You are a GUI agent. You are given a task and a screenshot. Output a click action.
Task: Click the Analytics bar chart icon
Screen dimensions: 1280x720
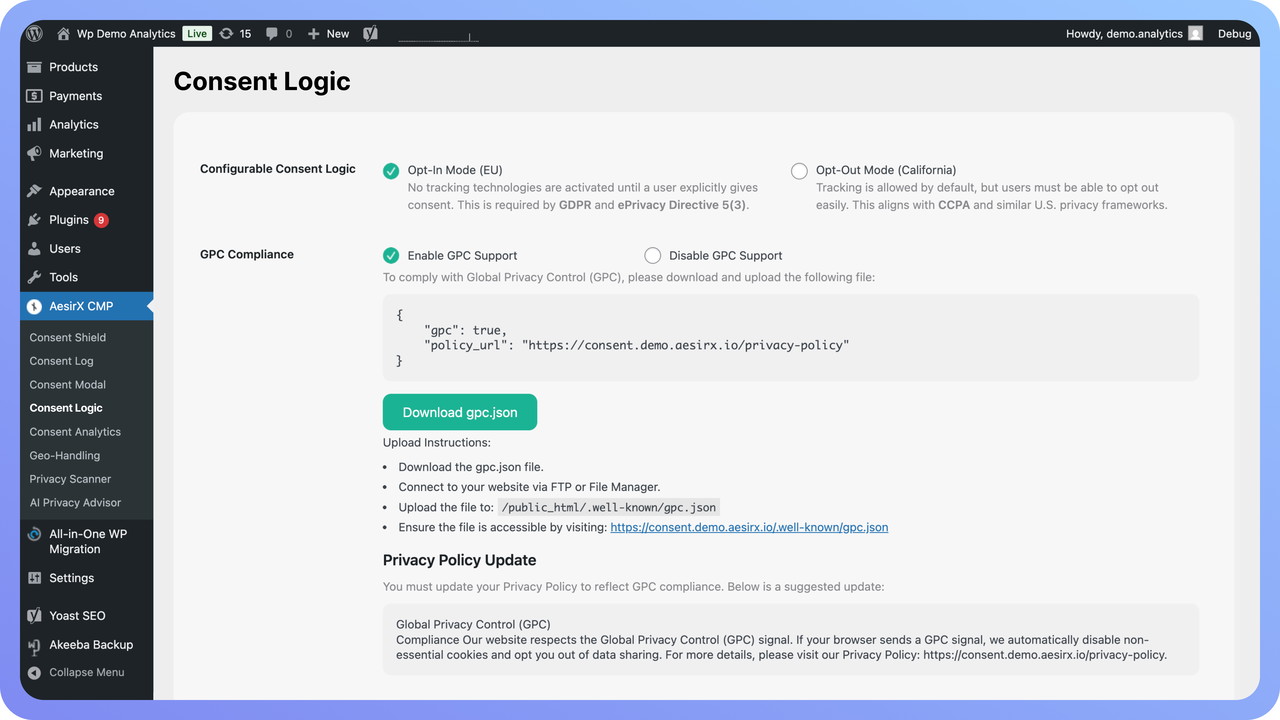tap(34, 124)
